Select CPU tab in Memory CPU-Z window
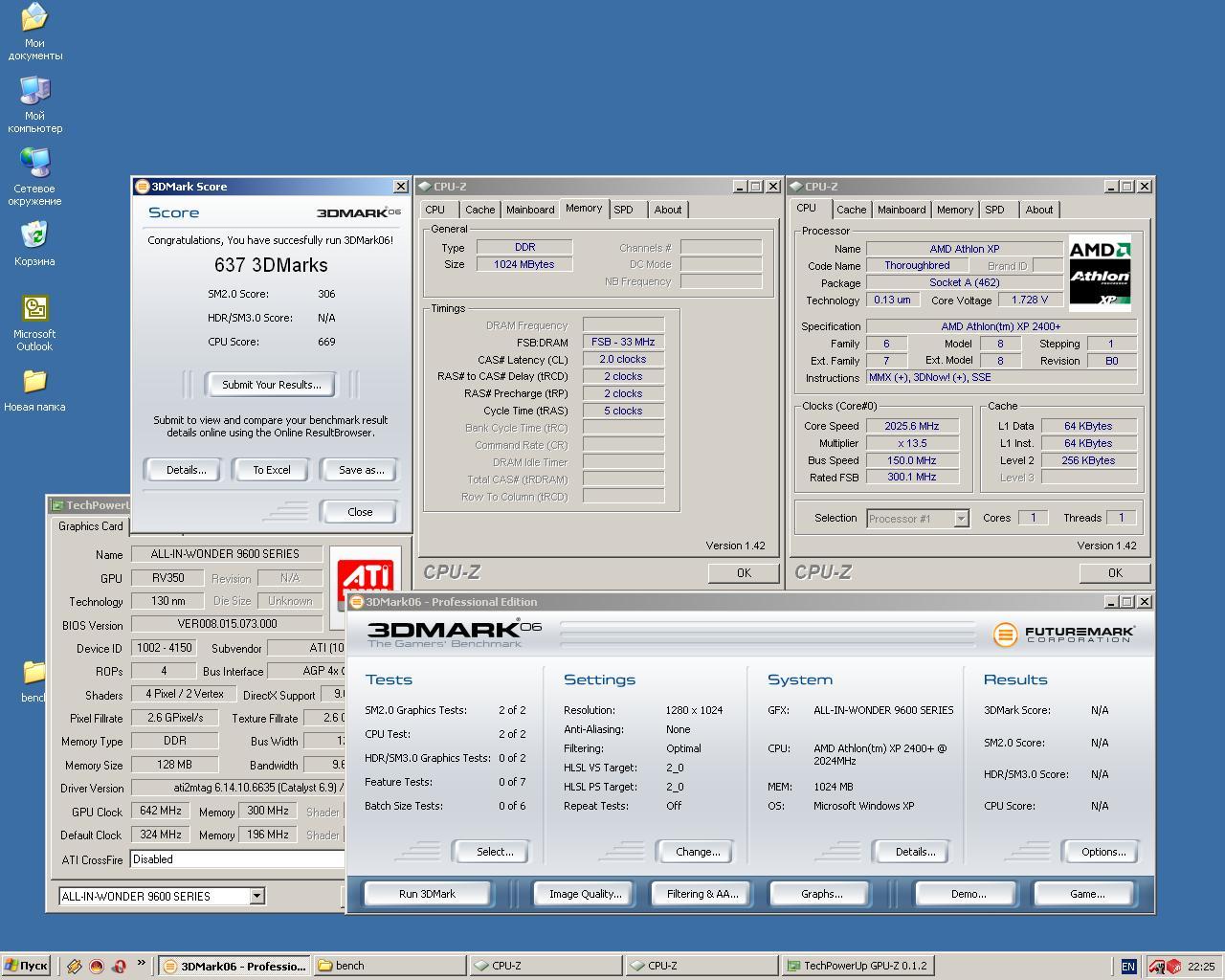The width and height of the screenshot is (1225, 980). tap(435, 210)
